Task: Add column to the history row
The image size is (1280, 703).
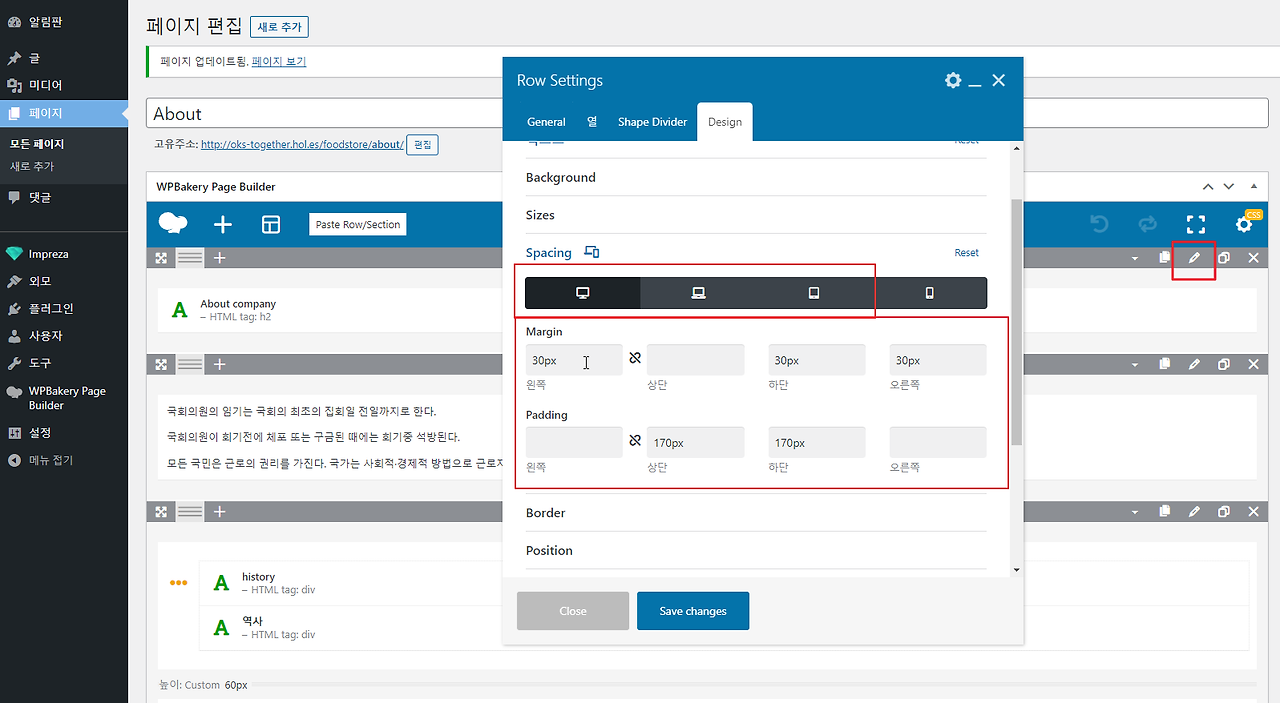Action: [x=220, y=512]
